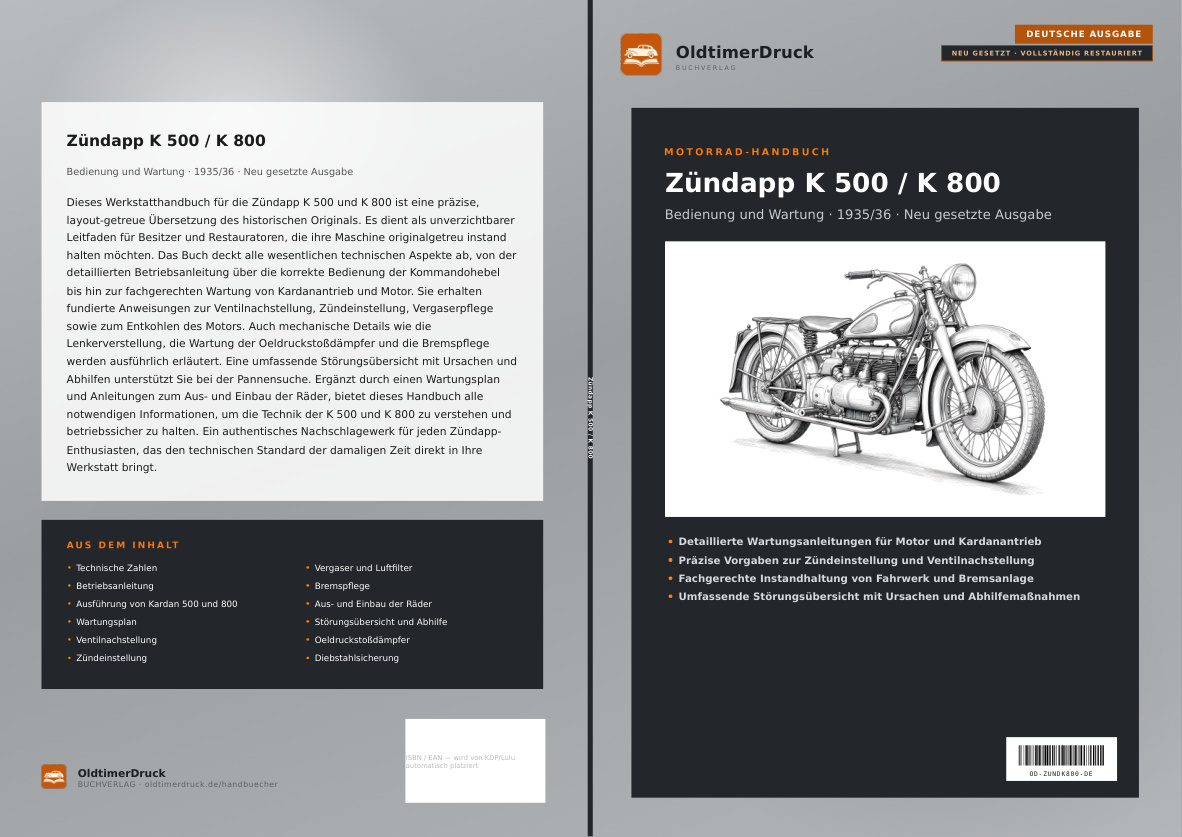Open the oldtimerdruck.de/handbuecher link text
Screen dimensions: 1182x837
point(211,784)
